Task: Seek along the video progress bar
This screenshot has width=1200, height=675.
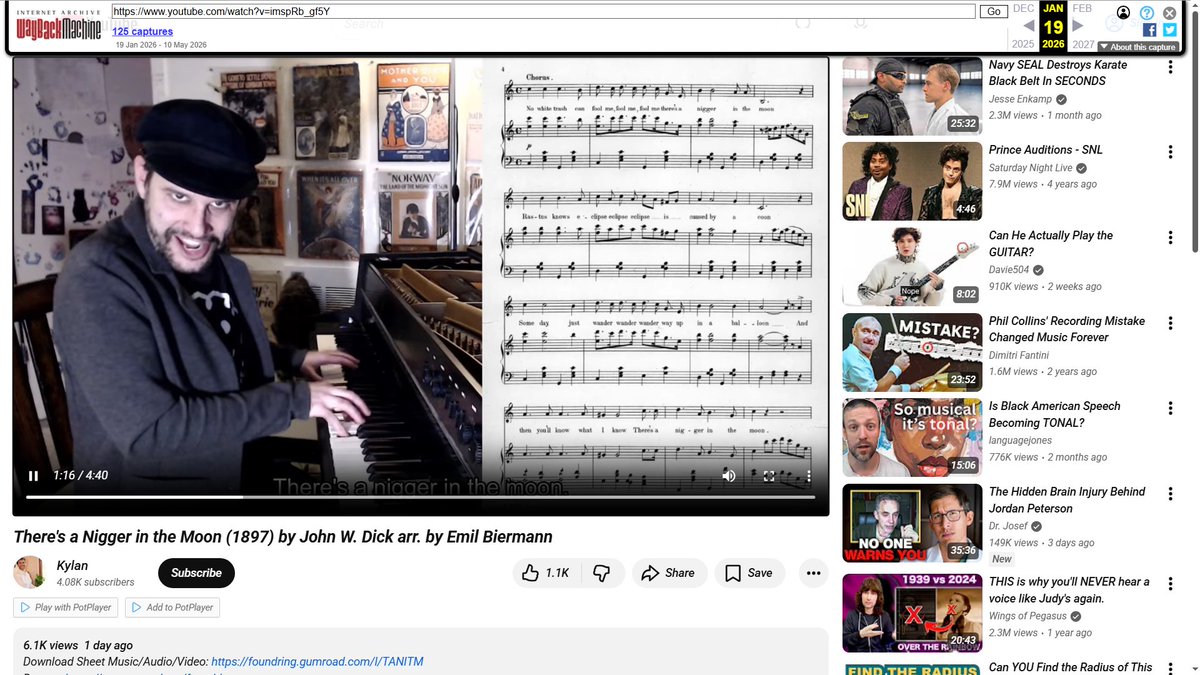Action: point(420,497)
